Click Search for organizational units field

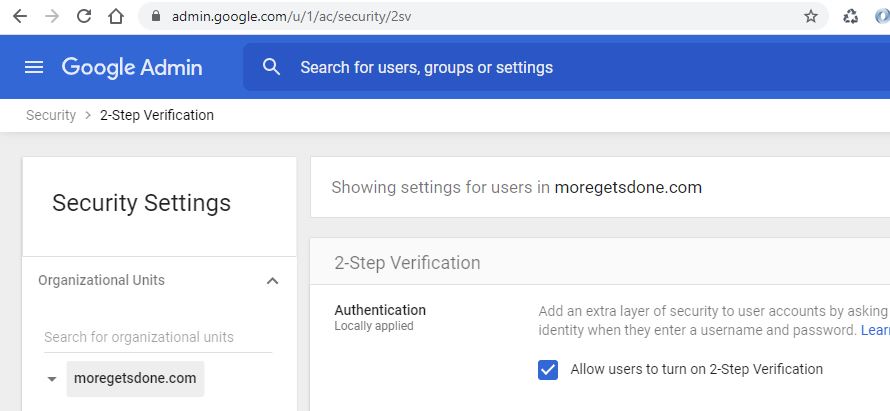pos(157,337)
